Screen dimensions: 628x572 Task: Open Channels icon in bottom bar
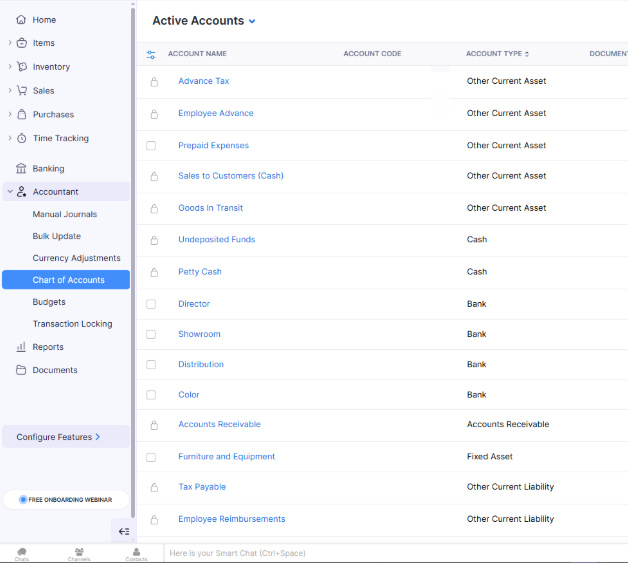pyautogui.click(x=79, y=554)
